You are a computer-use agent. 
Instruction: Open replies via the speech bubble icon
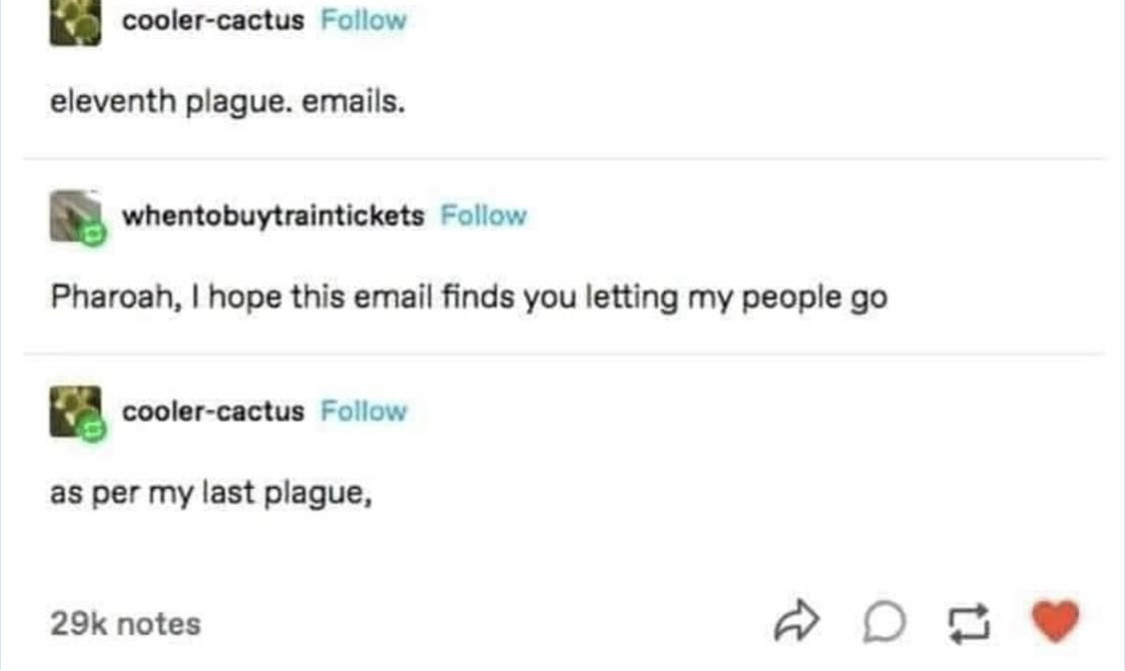click(x=884, y=621)
